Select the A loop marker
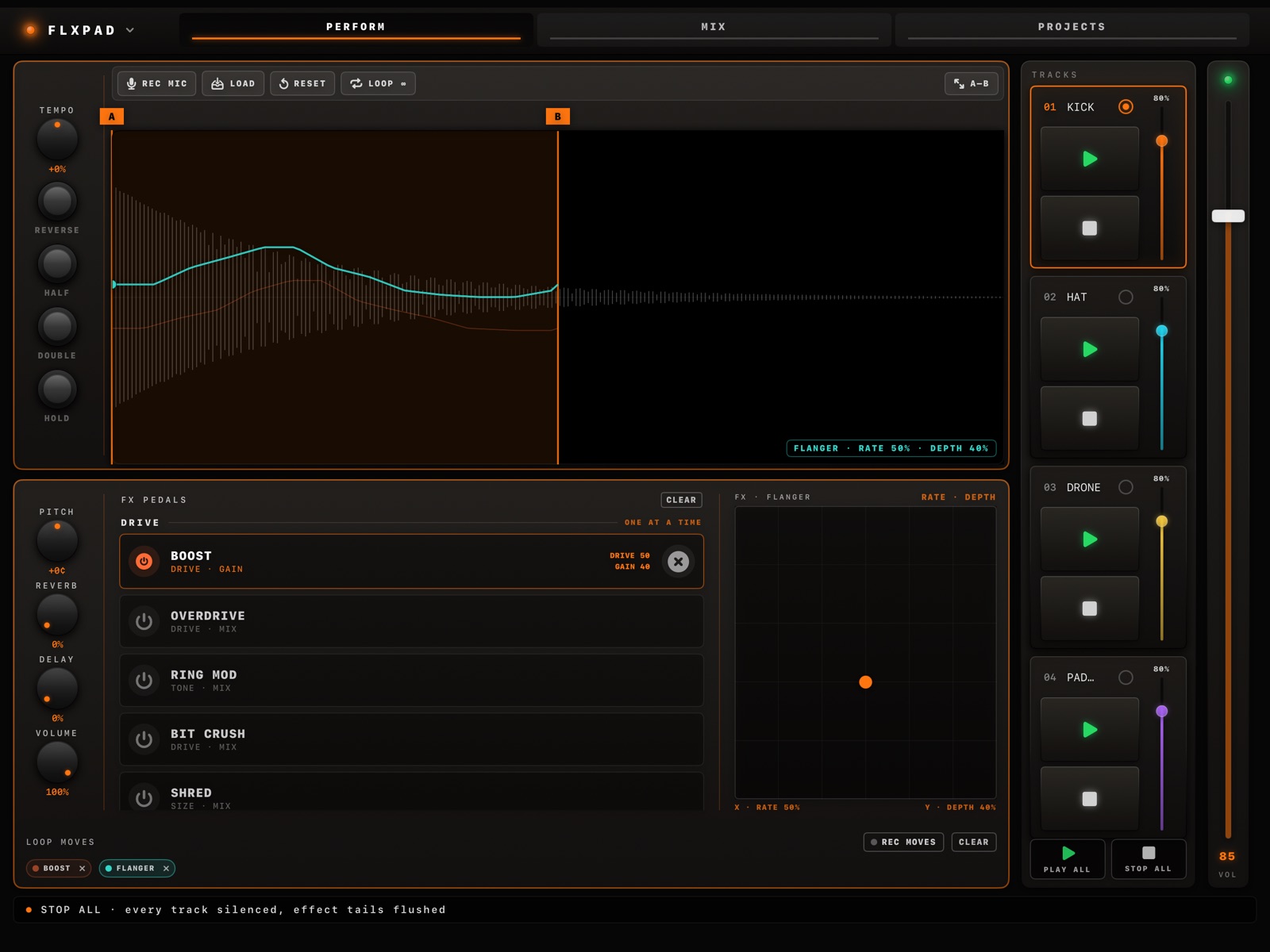The width and height of the screenshot is (1270, 952). coord(112,117)
